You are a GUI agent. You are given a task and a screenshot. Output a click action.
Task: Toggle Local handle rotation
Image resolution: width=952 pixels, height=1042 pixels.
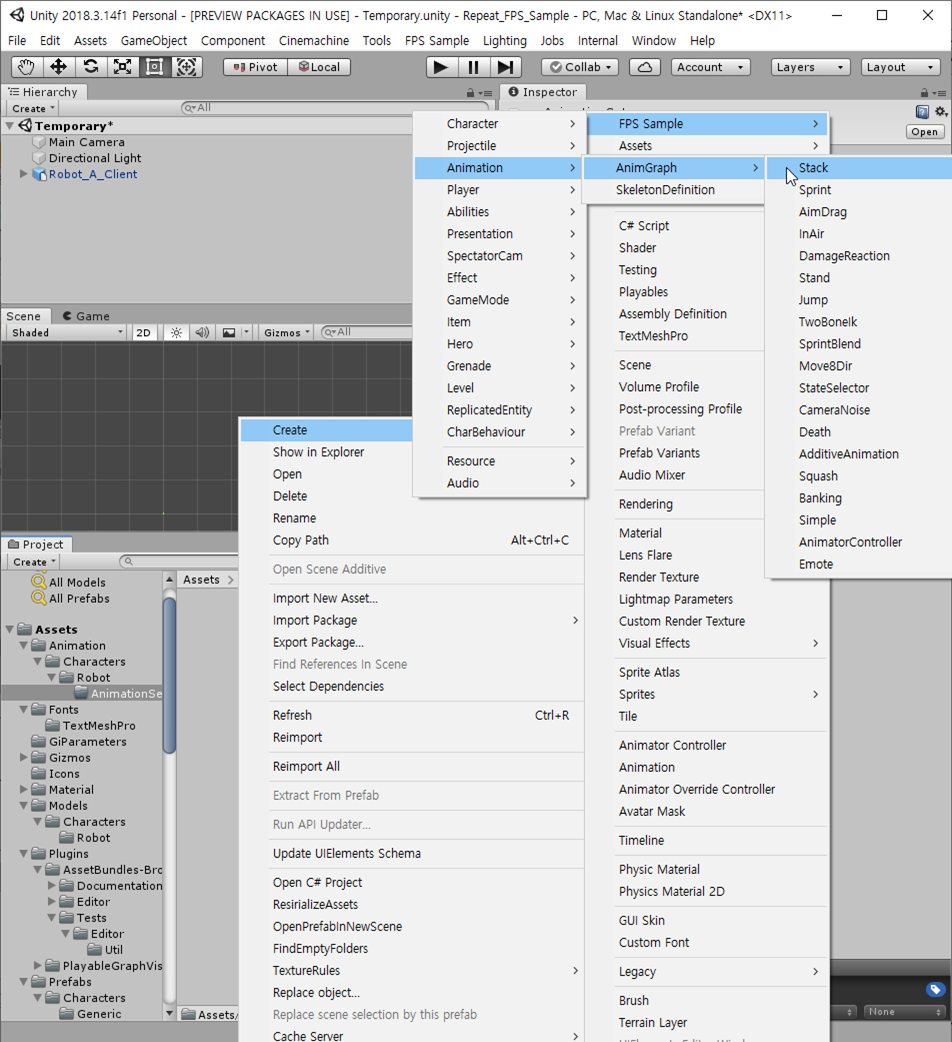pyautogui.click(x=320, y=67)
